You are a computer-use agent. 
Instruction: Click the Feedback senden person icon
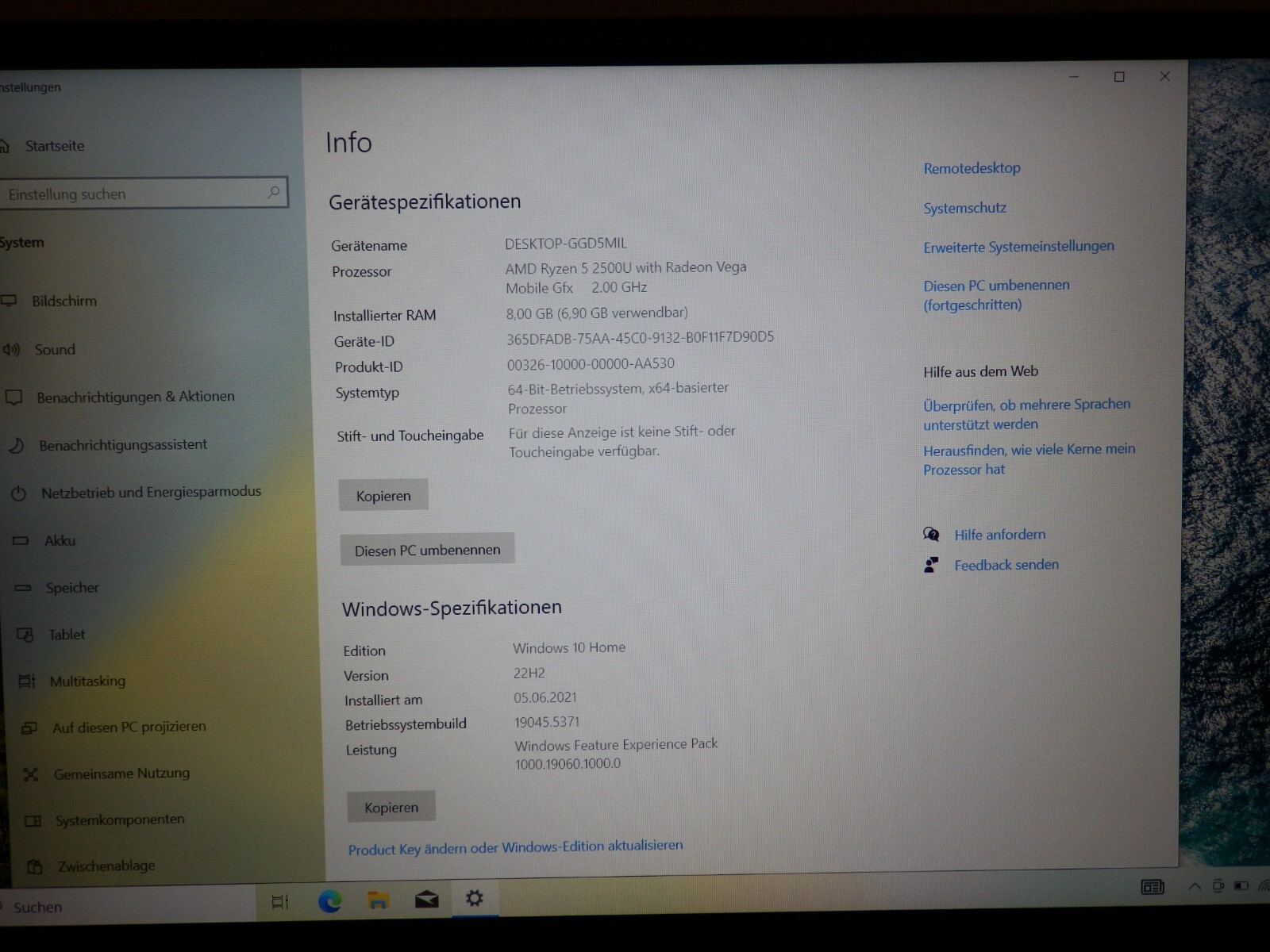tap(931, 565)
